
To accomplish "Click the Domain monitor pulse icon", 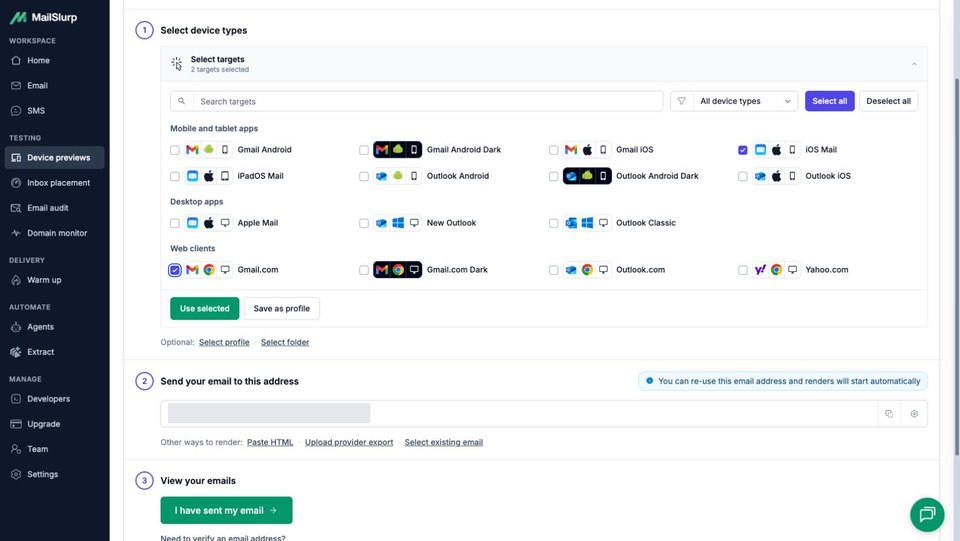I will coord(16,233).
